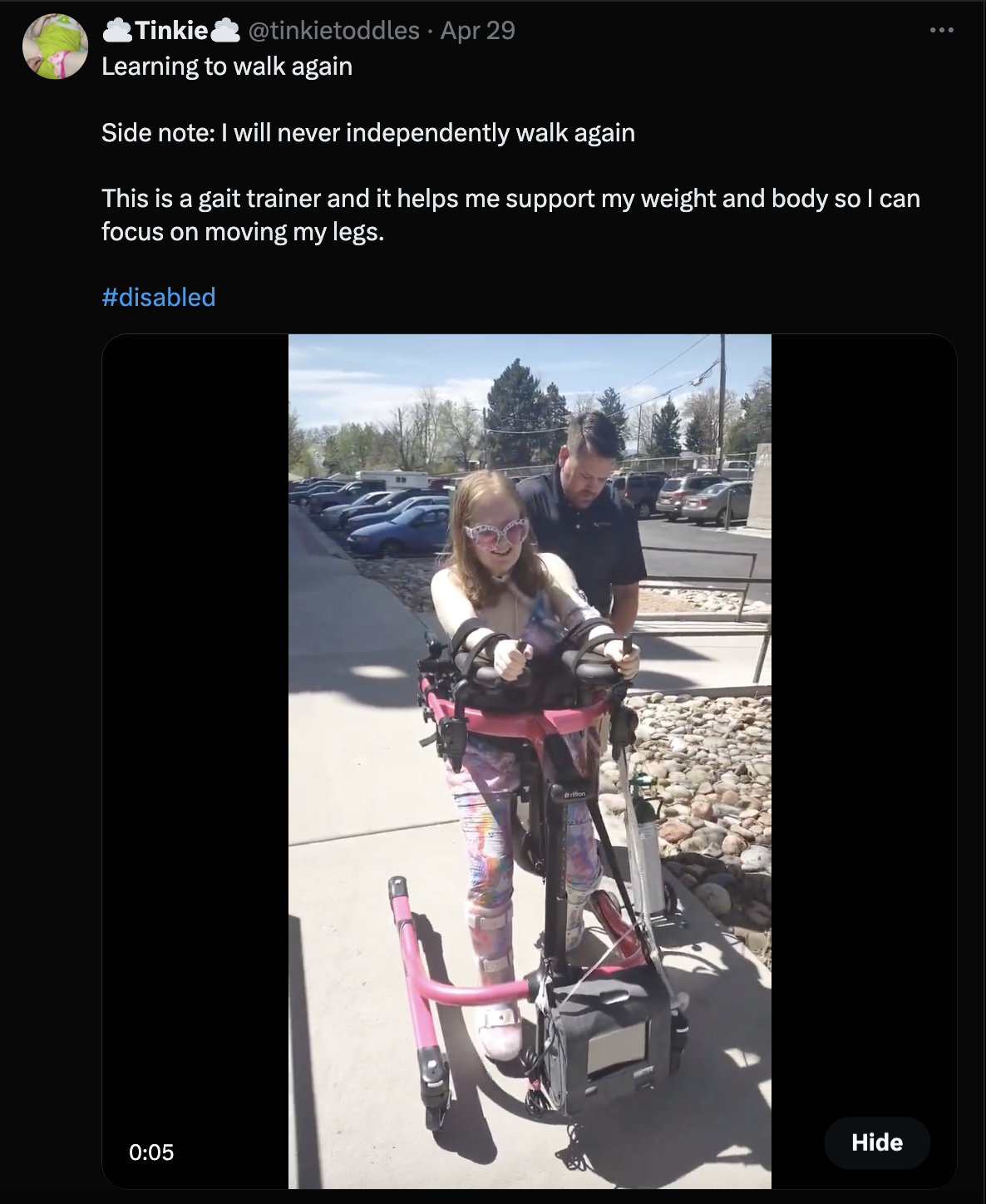The image size is (986, 1204).
Task: Open the three-dot more options menu
Action: click(941, 31)
